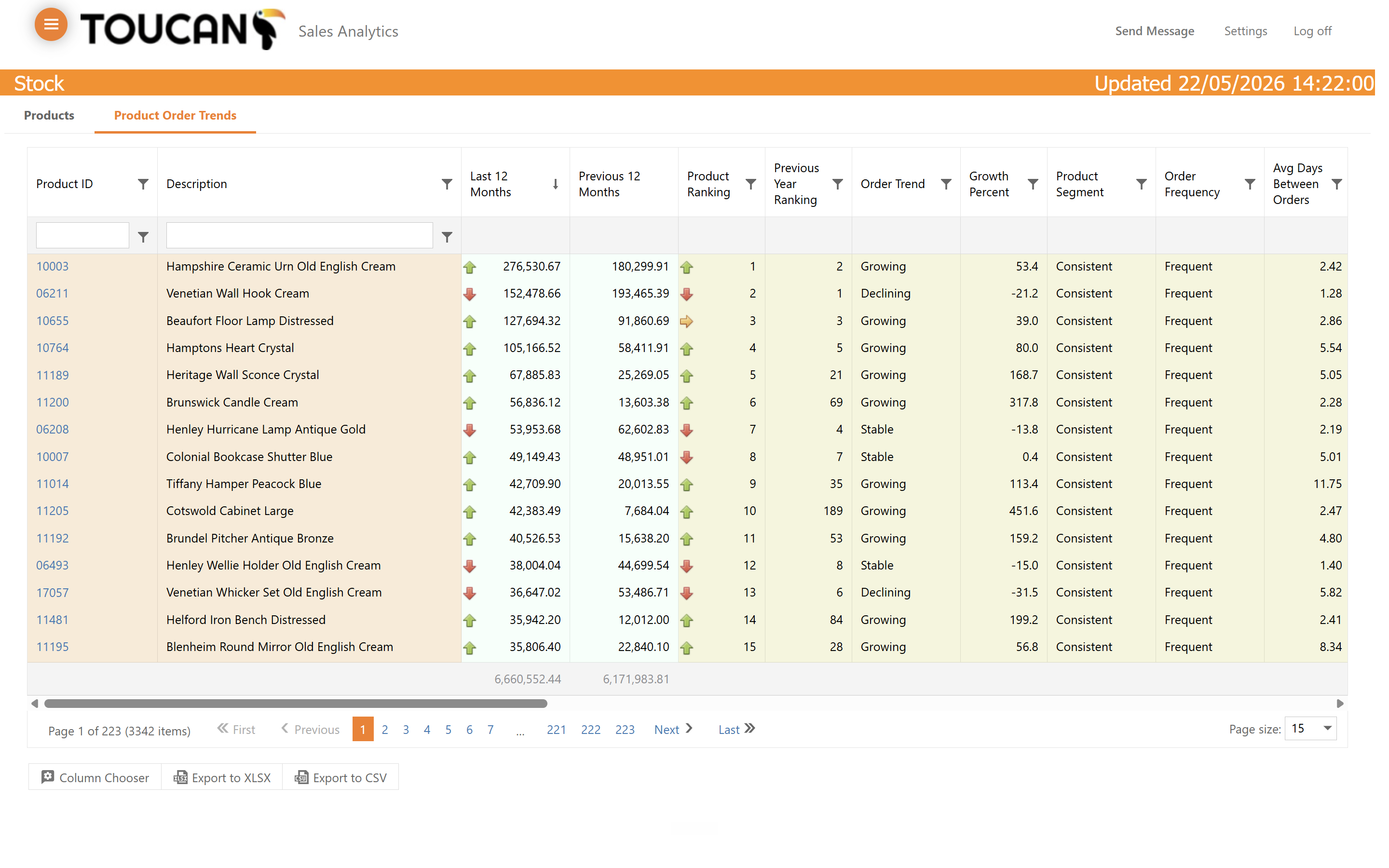Viewport: 1389px width, 868px height.
Task: Jump to page 221
Action: 556,730
